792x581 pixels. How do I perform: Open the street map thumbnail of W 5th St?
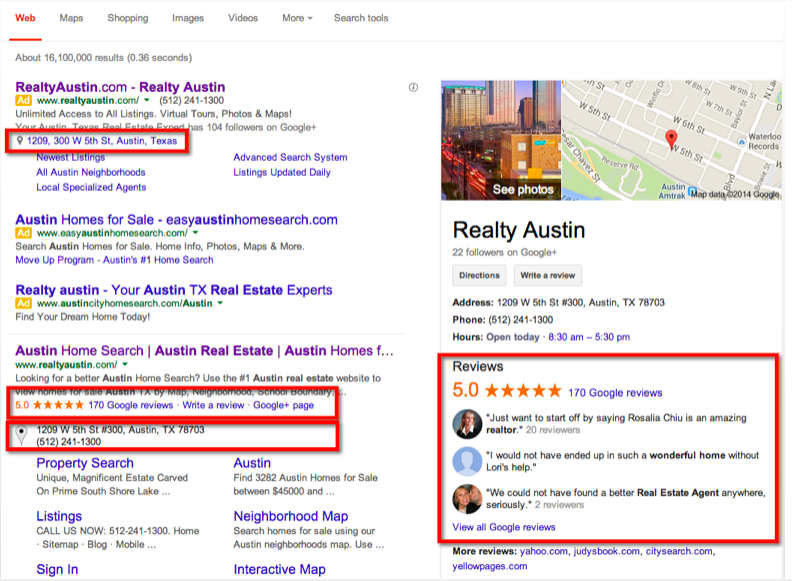click(x=672, y=140)
